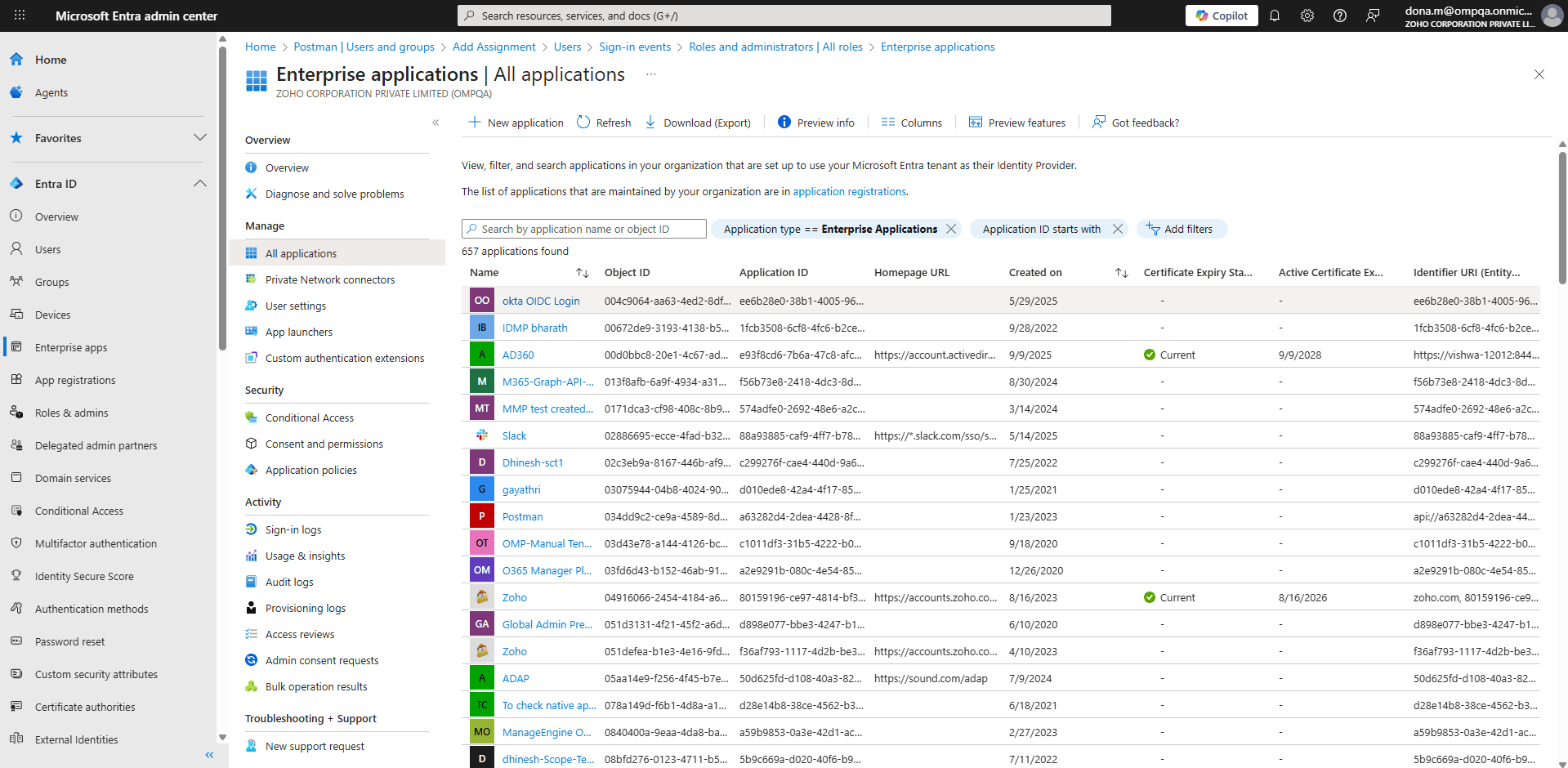This screenshot has width=1568, height=768.
Task: Click the Preview features icon
Action: click(x=976, y=122)
